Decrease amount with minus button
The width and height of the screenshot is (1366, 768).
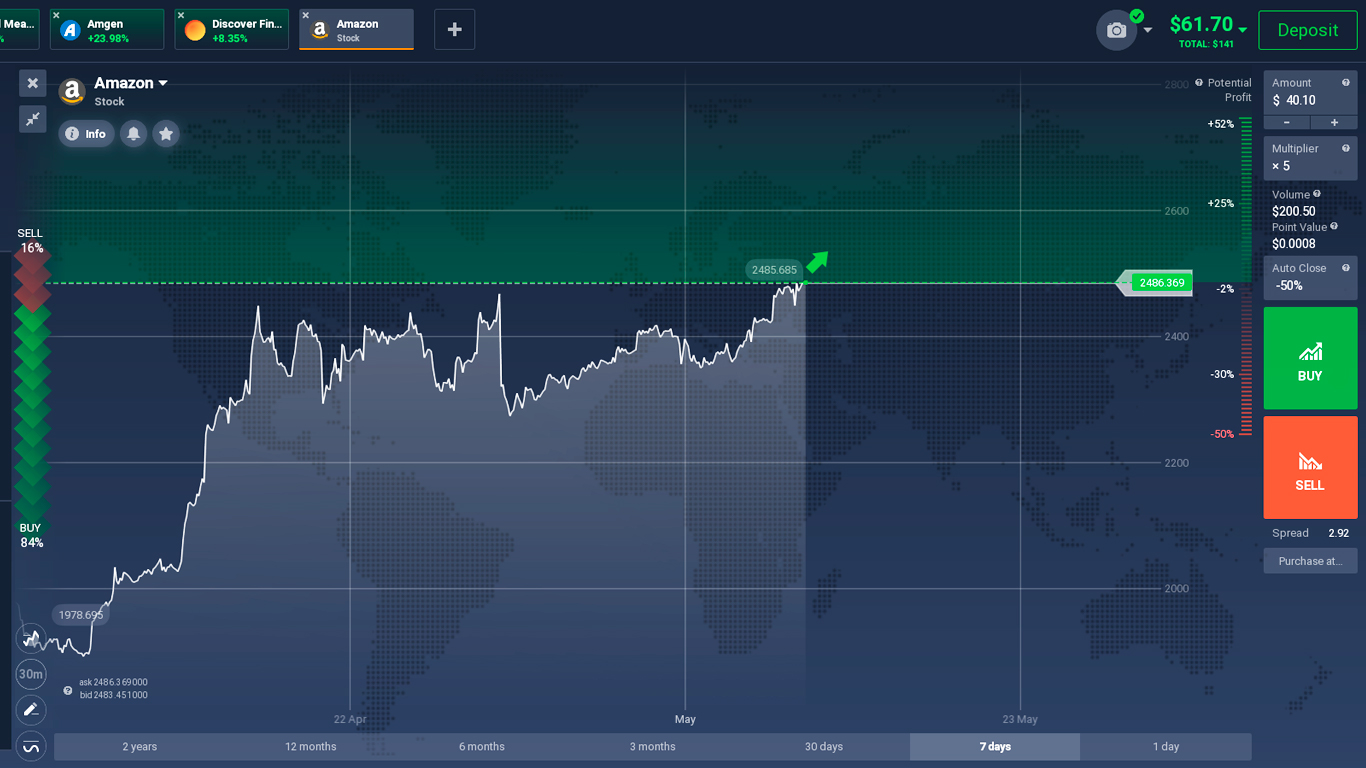click(x=1287, y=122)
